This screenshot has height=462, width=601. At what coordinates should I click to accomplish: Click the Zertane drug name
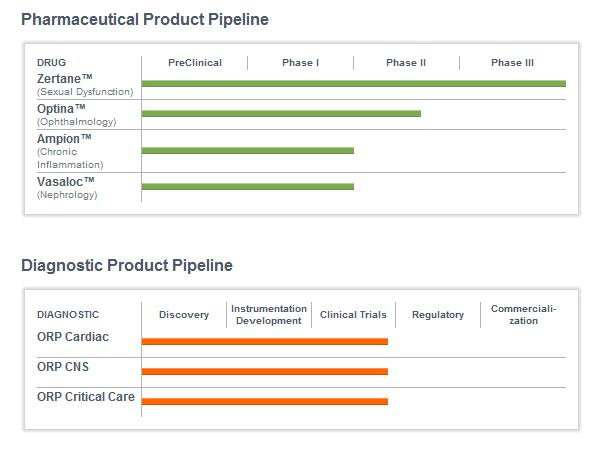click(63, 78)
